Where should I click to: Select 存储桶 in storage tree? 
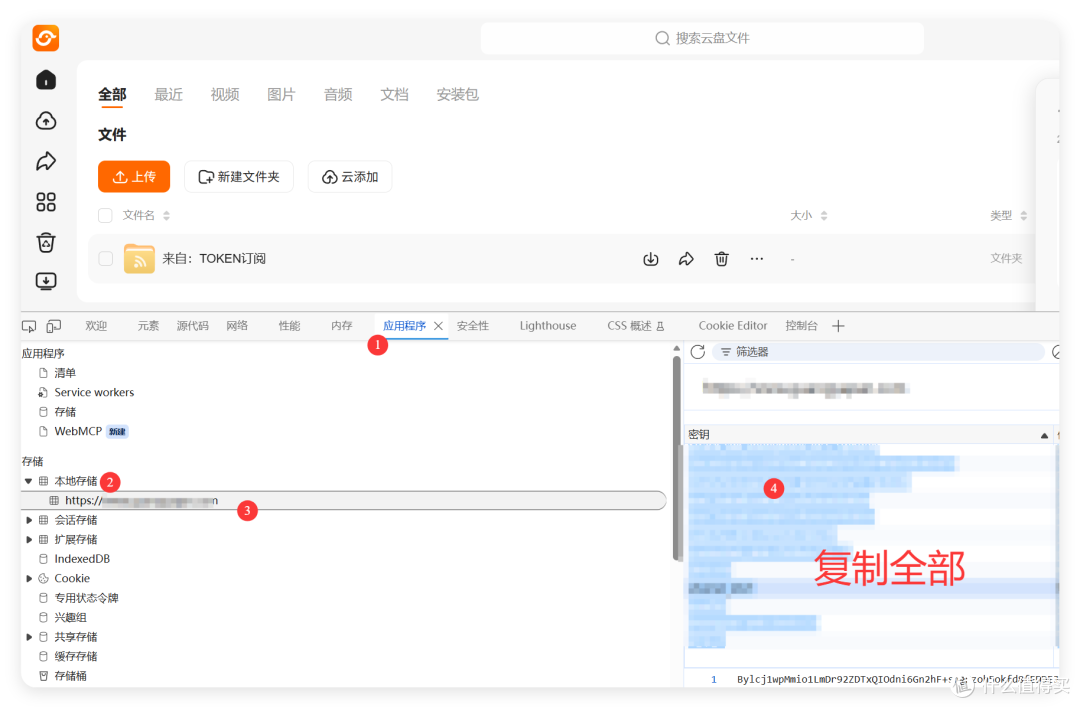[71, 676]
